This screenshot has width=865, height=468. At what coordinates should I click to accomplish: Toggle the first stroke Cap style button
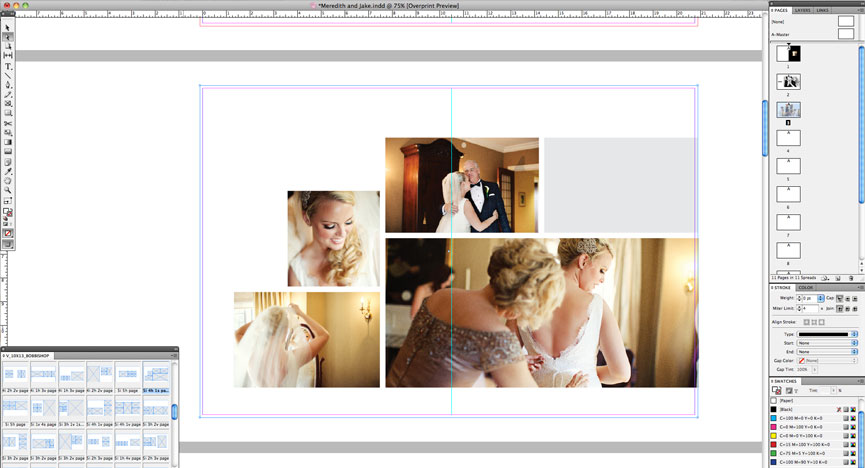click(839, 298)
